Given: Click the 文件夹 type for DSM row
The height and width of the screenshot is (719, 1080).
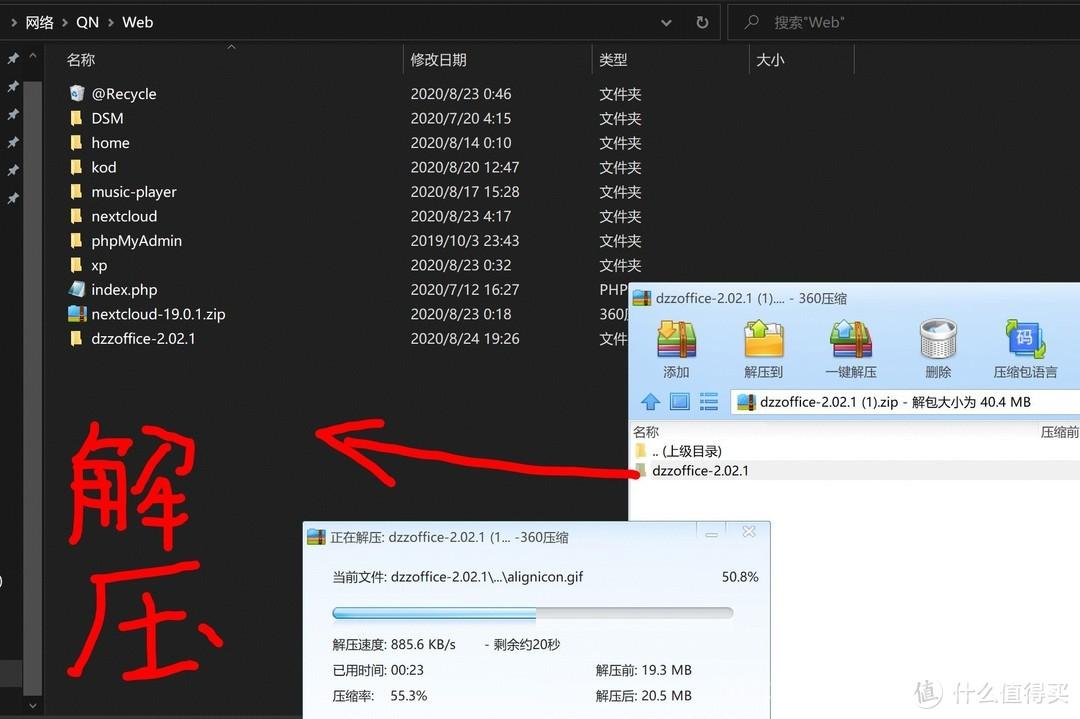Looking at the screenshot, I should [620, 118].
